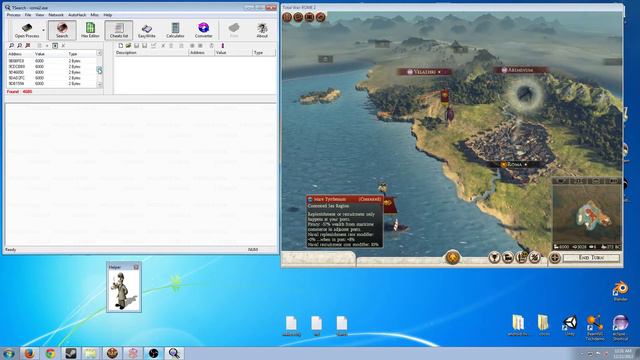The image size is (640, 360).
Task: Click the fourth round icon left of End Turn
Action: tap(535, 258)
